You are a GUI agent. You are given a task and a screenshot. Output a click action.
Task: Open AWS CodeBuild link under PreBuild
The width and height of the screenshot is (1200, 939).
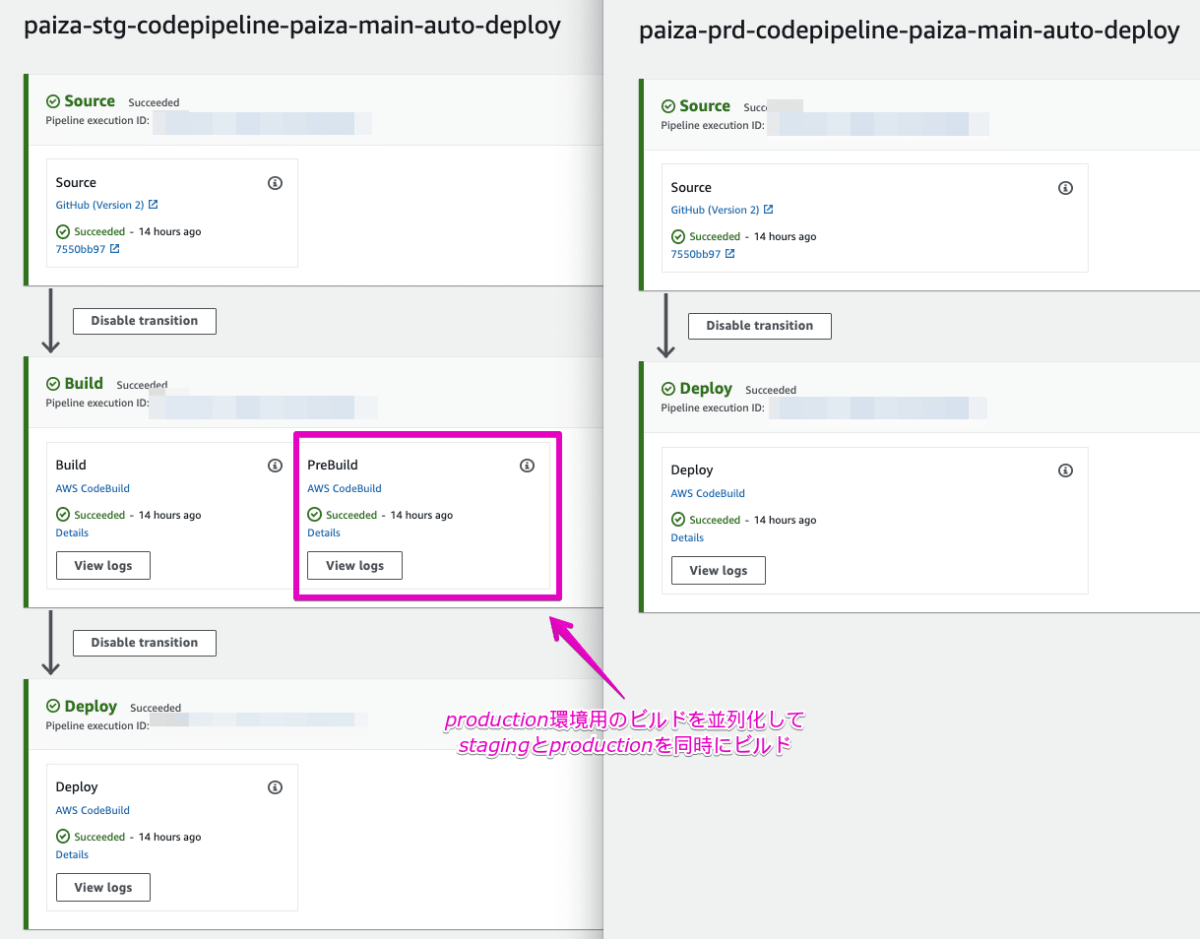tap(344, 489)
